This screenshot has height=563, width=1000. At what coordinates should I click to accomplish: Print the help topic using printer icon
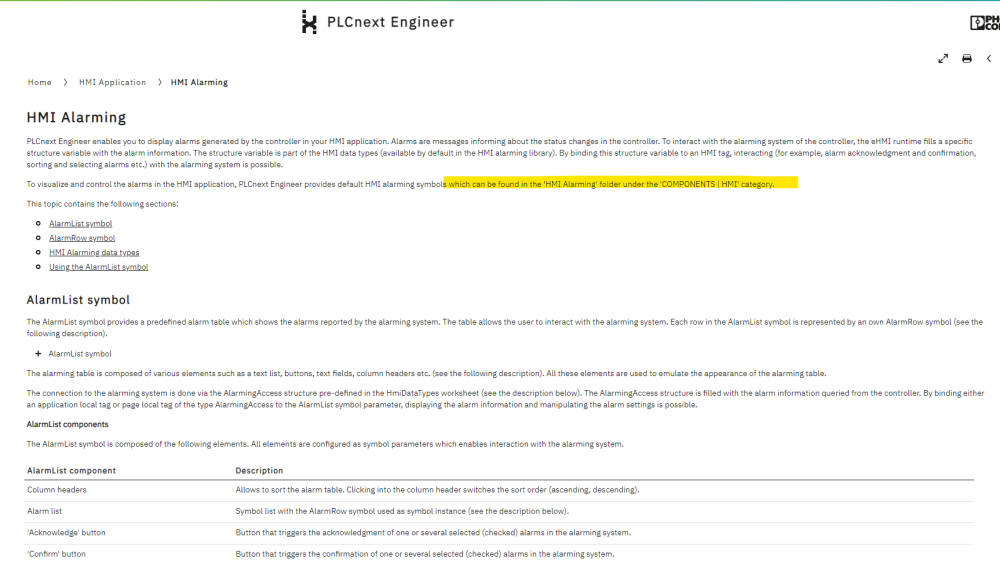tap(967, 59)
